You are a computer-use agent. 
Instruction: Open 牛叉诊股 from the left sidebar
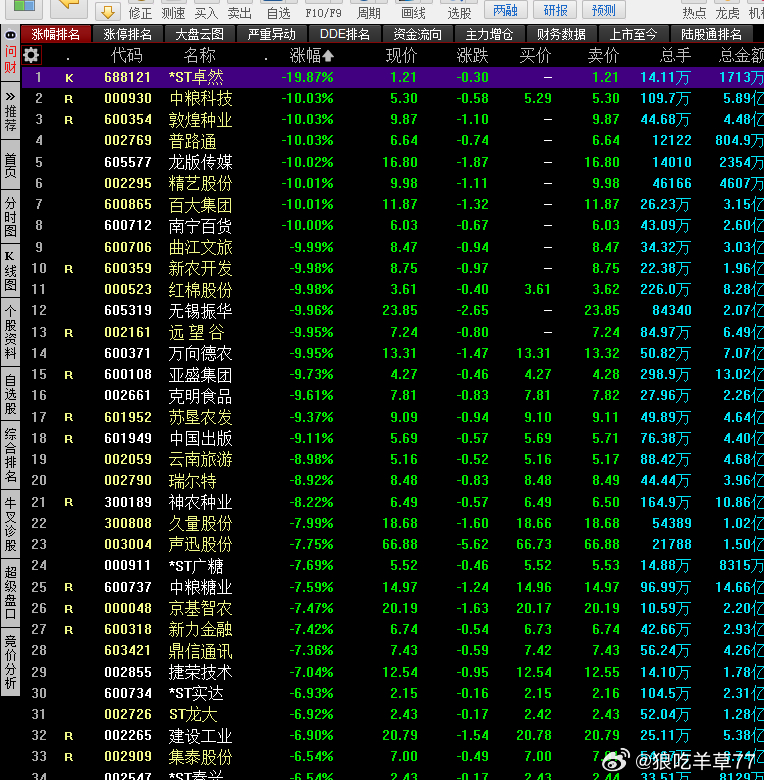click(10, 524)
